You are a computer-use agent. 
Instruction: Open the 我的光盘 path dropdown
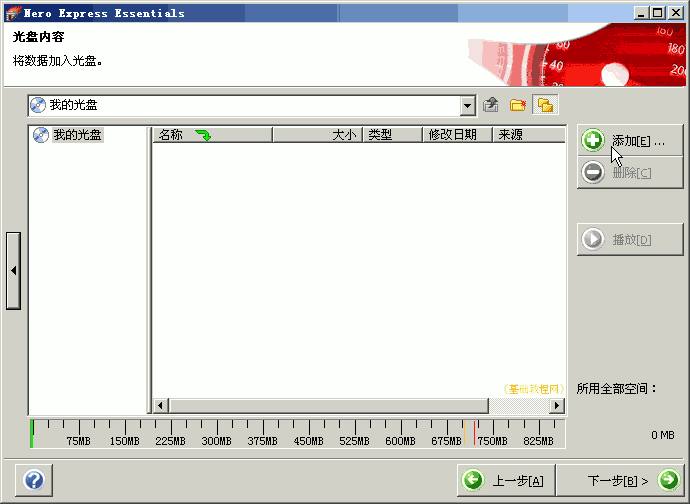pos(468,105)
